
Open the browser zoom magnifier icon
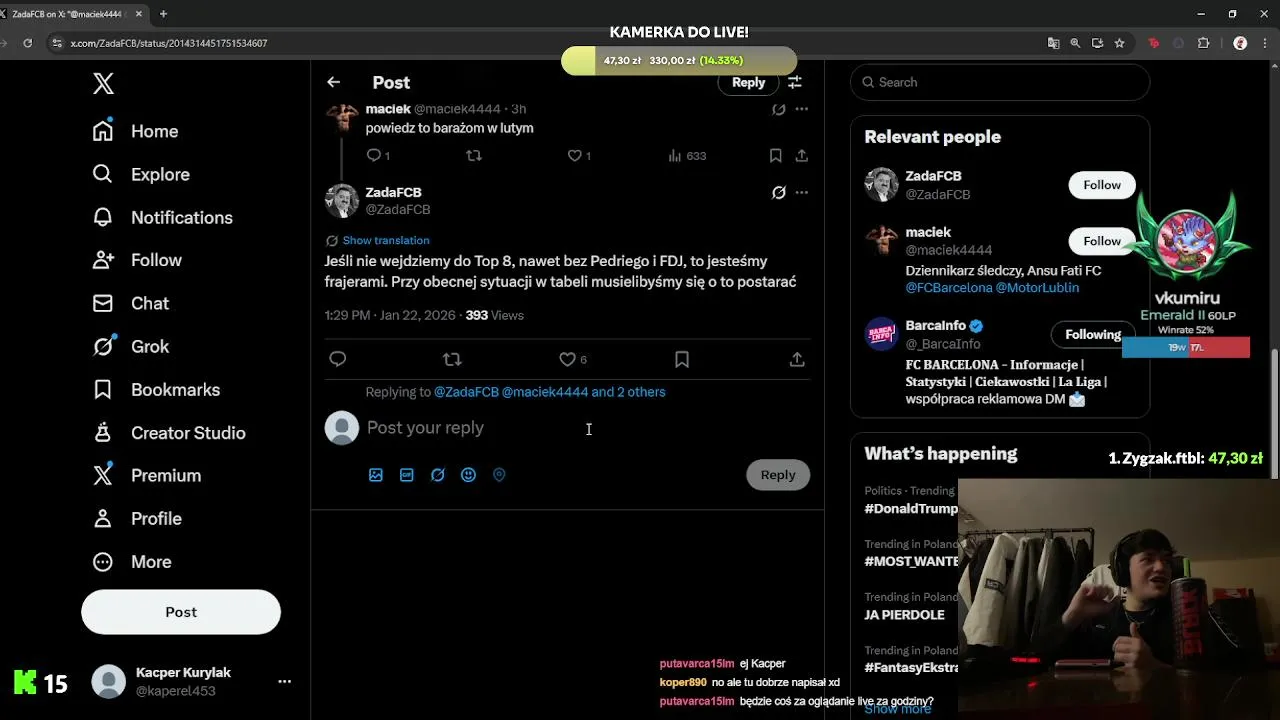click(1075, 43)
